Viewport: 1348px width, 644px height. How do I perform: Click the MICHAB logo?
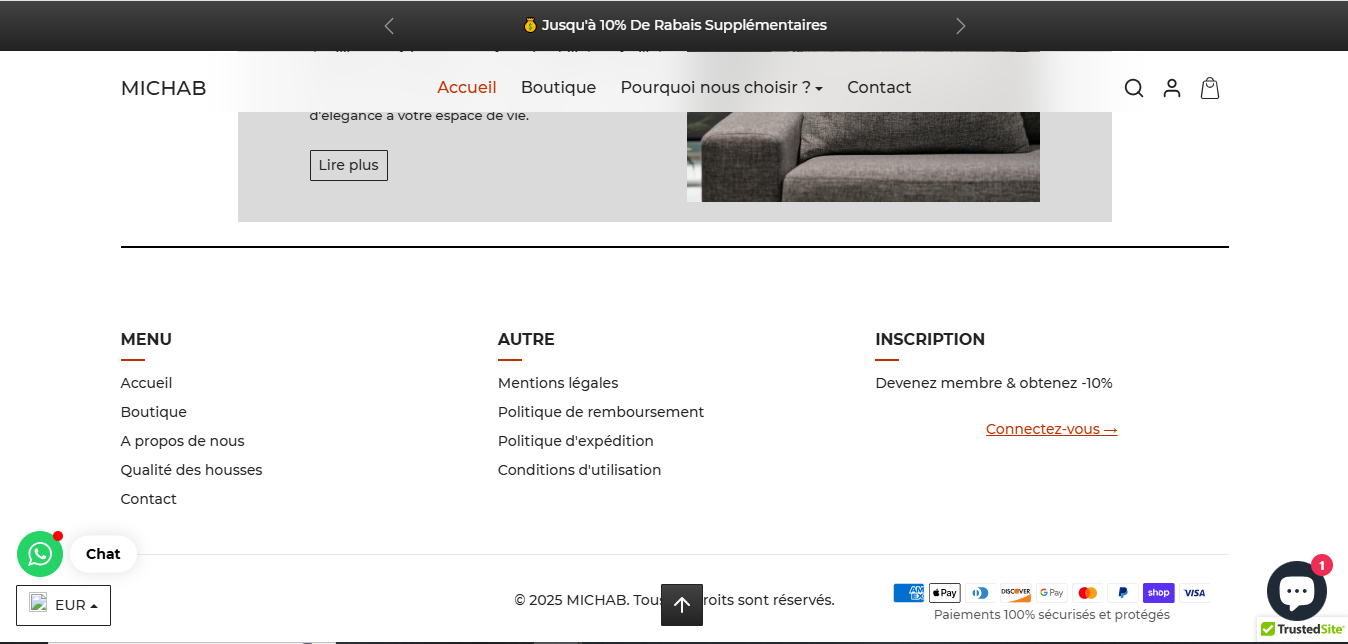163,88
